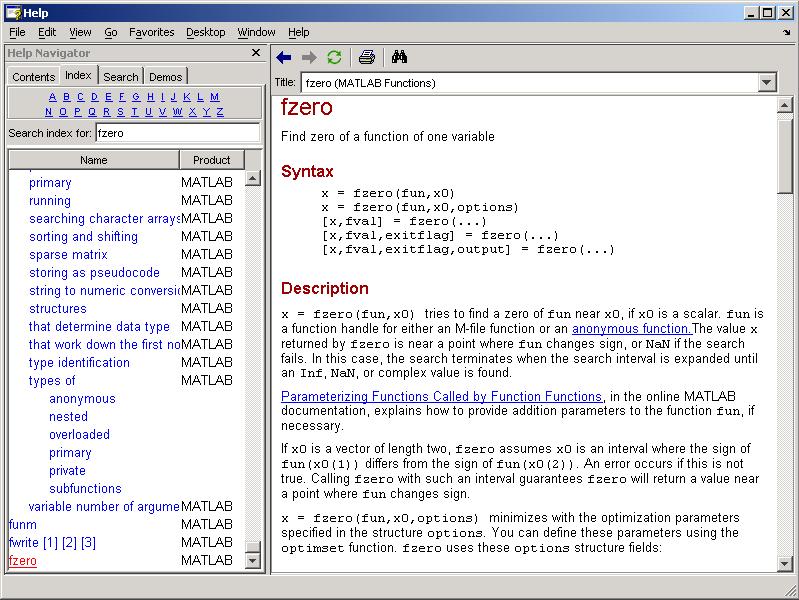Follow the 'anonymous function' hyperlink

tap(631, 329)
